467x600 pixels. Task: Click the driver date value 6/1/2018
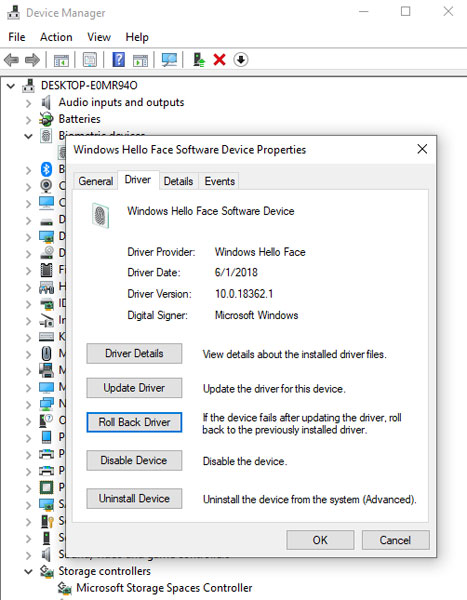(x=236, y=272)
